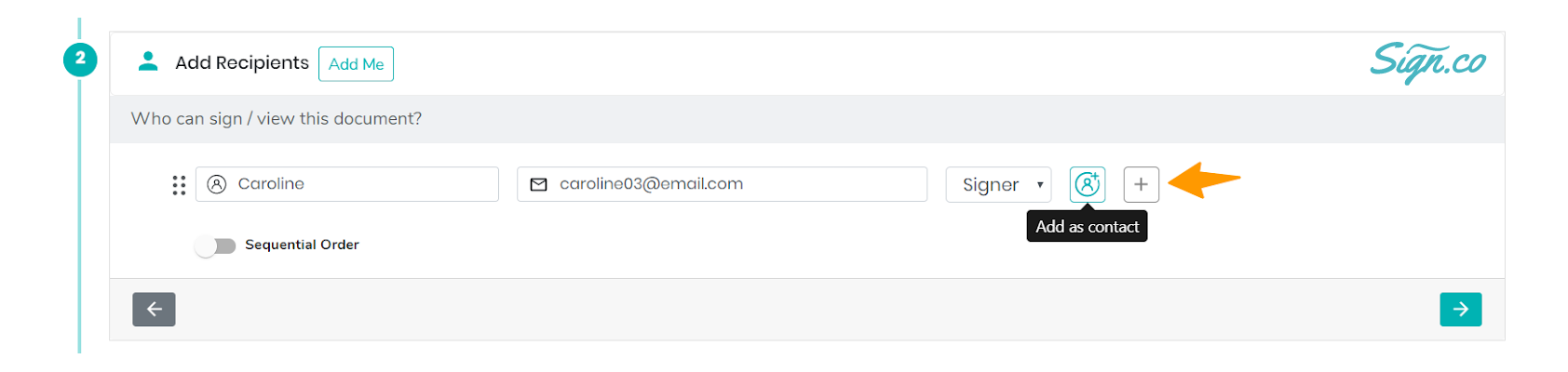1568x372 pixels.
Task: Focus the Caroline name input field
Action: pos(347,184)
